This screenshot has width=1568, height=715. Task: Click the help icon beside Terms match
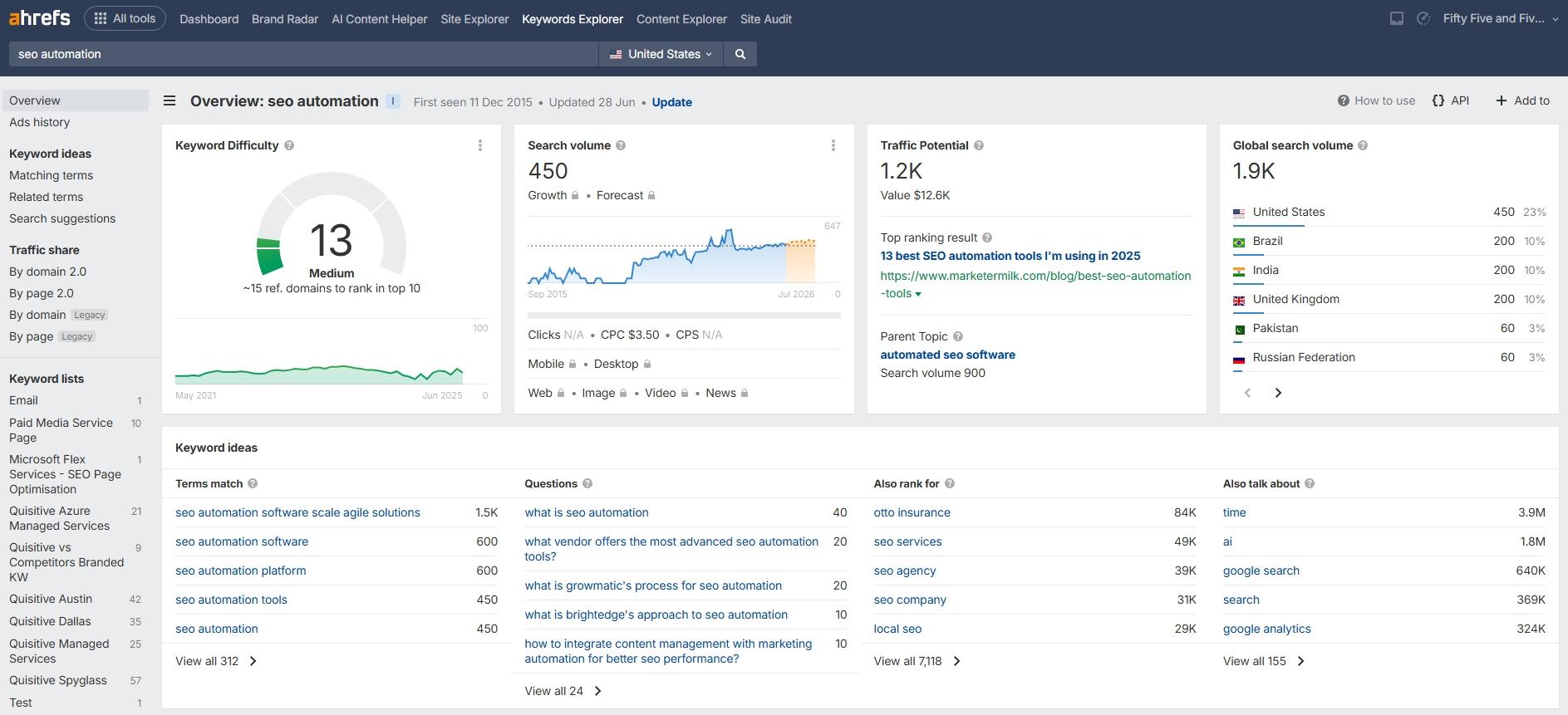[x=253, y=483]
